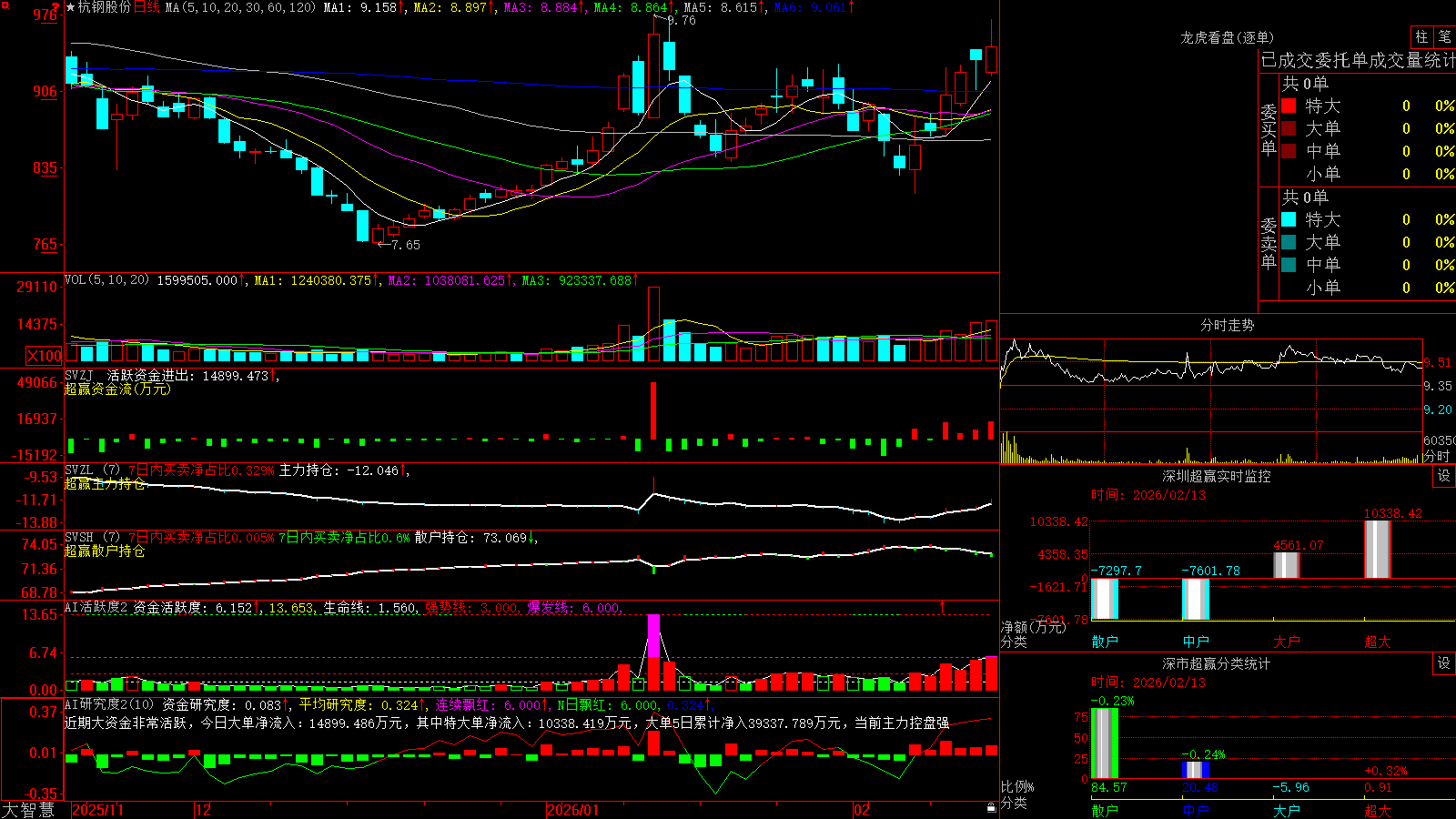Jump to the 2025/11 date marker
The height and width of the screenshot is (819, 1456).
(97, 810)
